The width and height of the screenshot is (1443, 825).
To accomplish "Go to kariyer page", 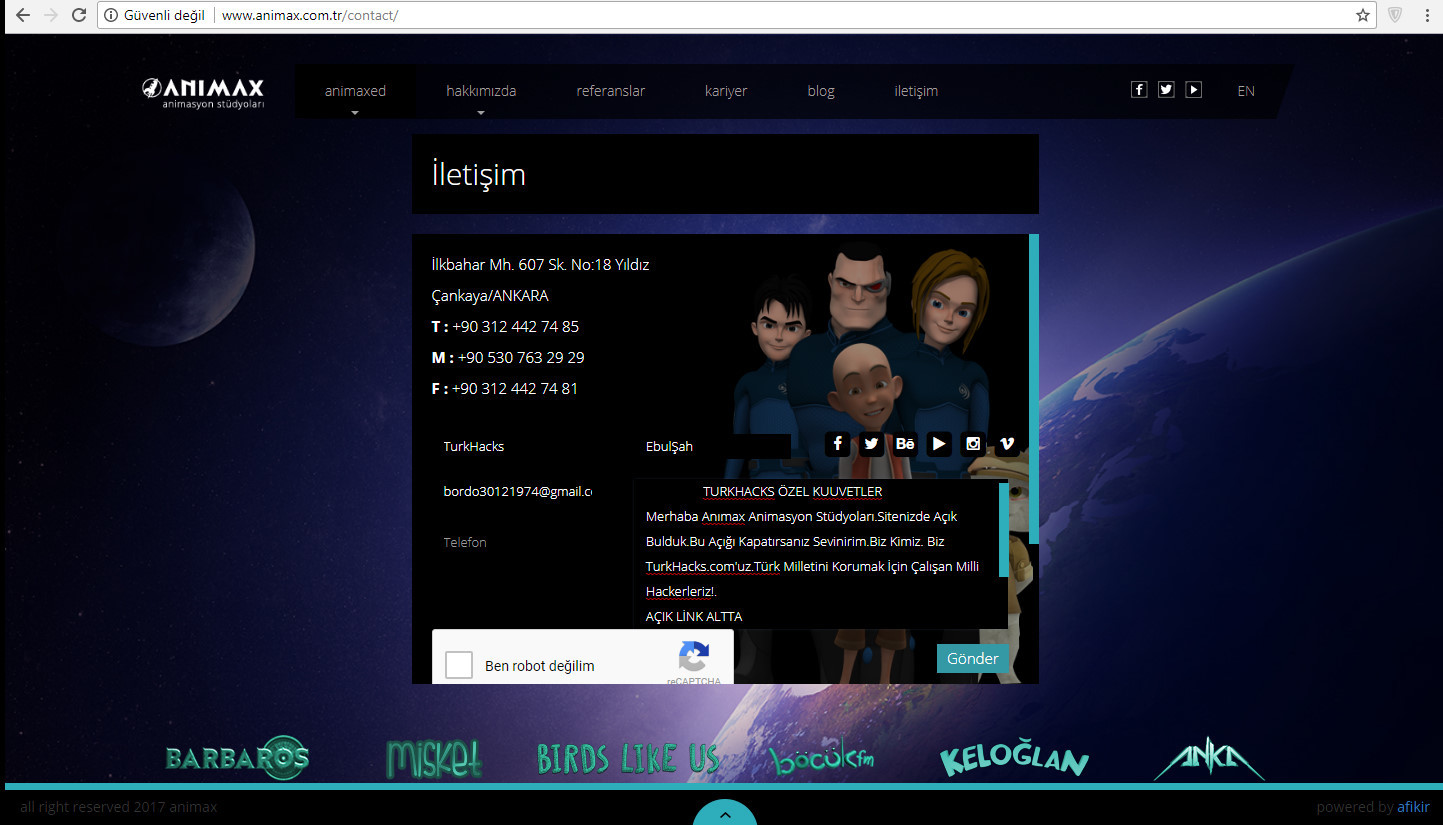I will pyautogui.click(x=726, y=91).
